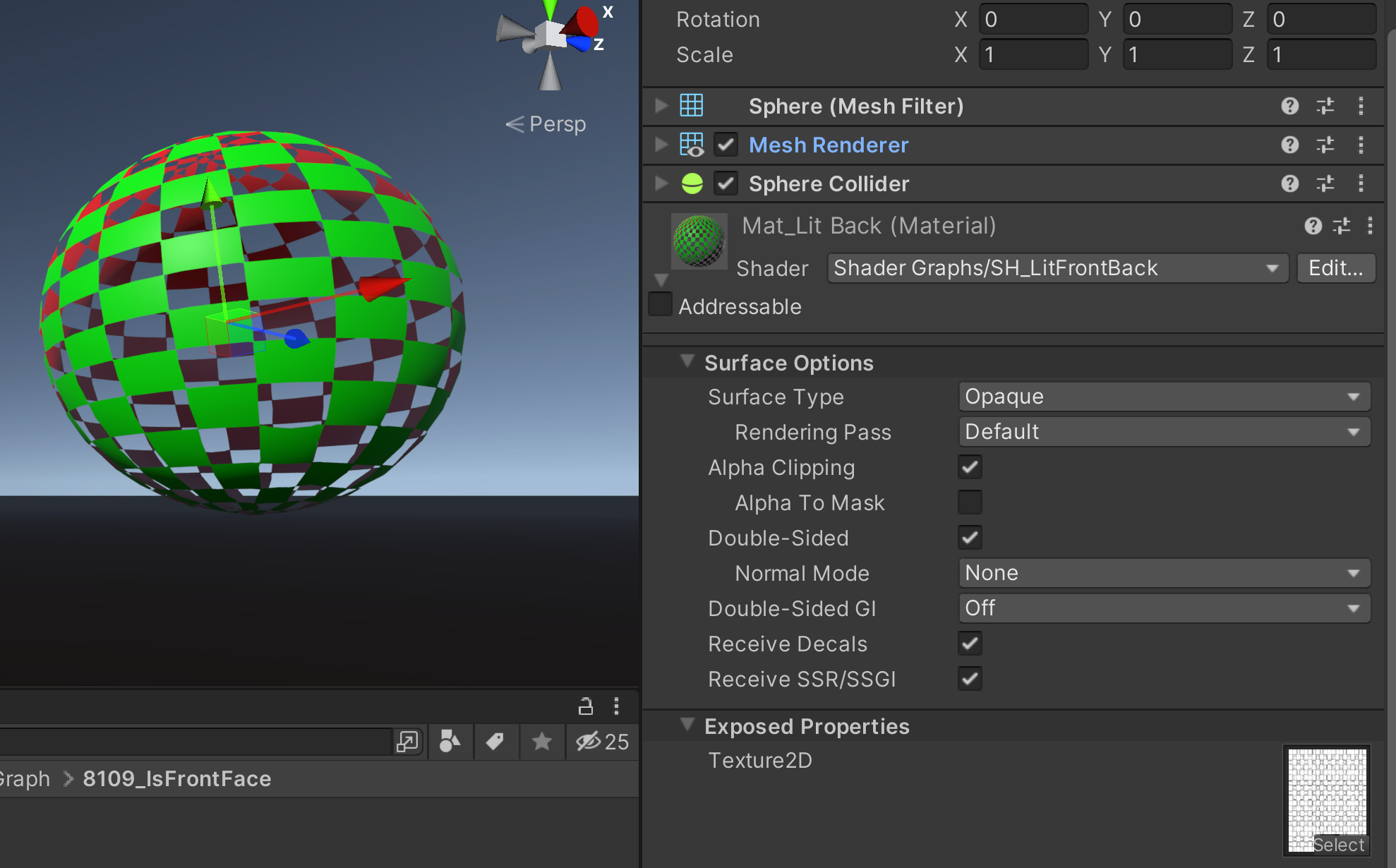This screenshot has width=1396, height=868.
Task: Click the project panel lock icon
Action: click(x=585, y=706)
